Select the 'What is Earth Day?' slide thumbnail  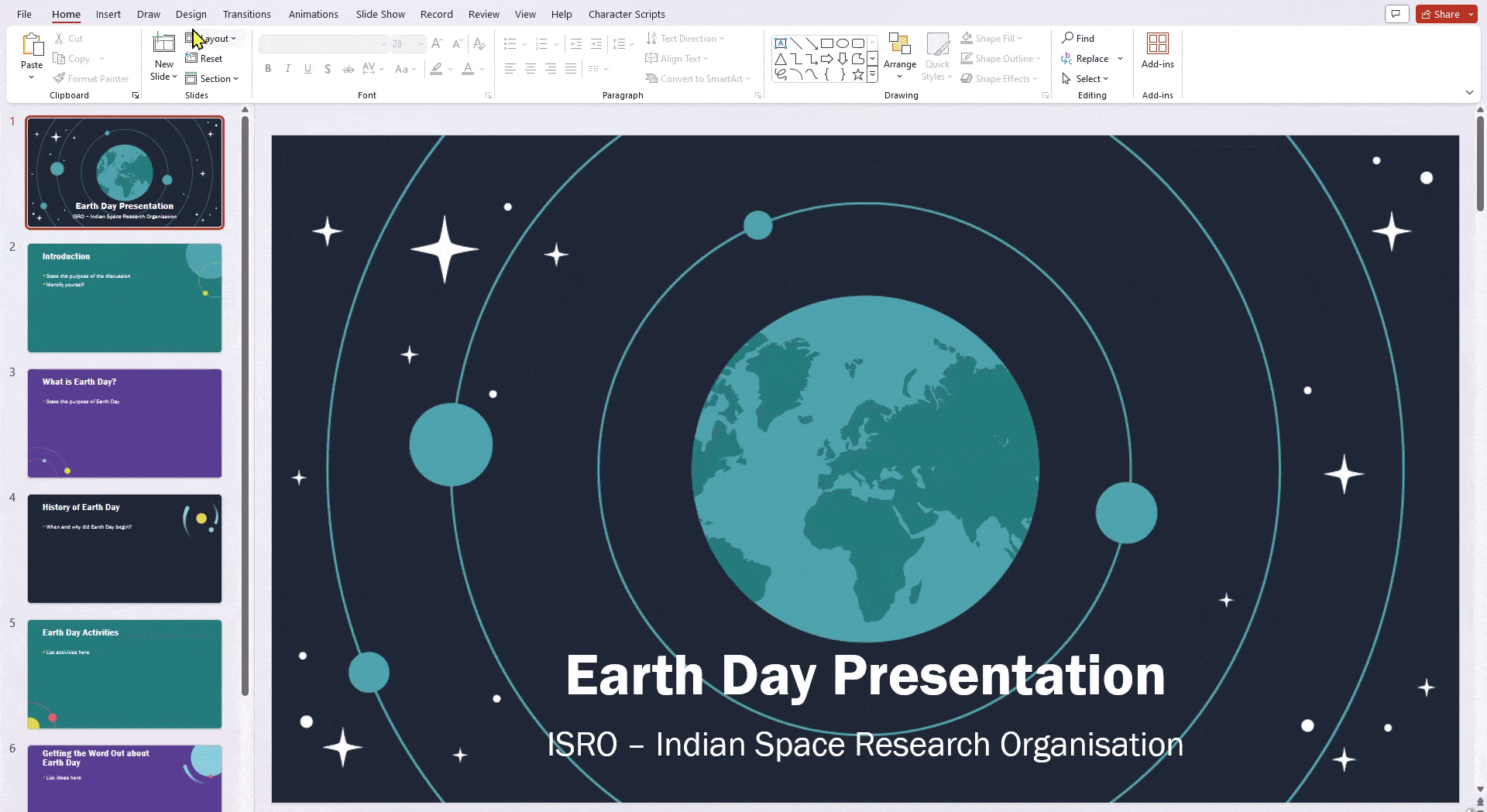pos(125,423)
